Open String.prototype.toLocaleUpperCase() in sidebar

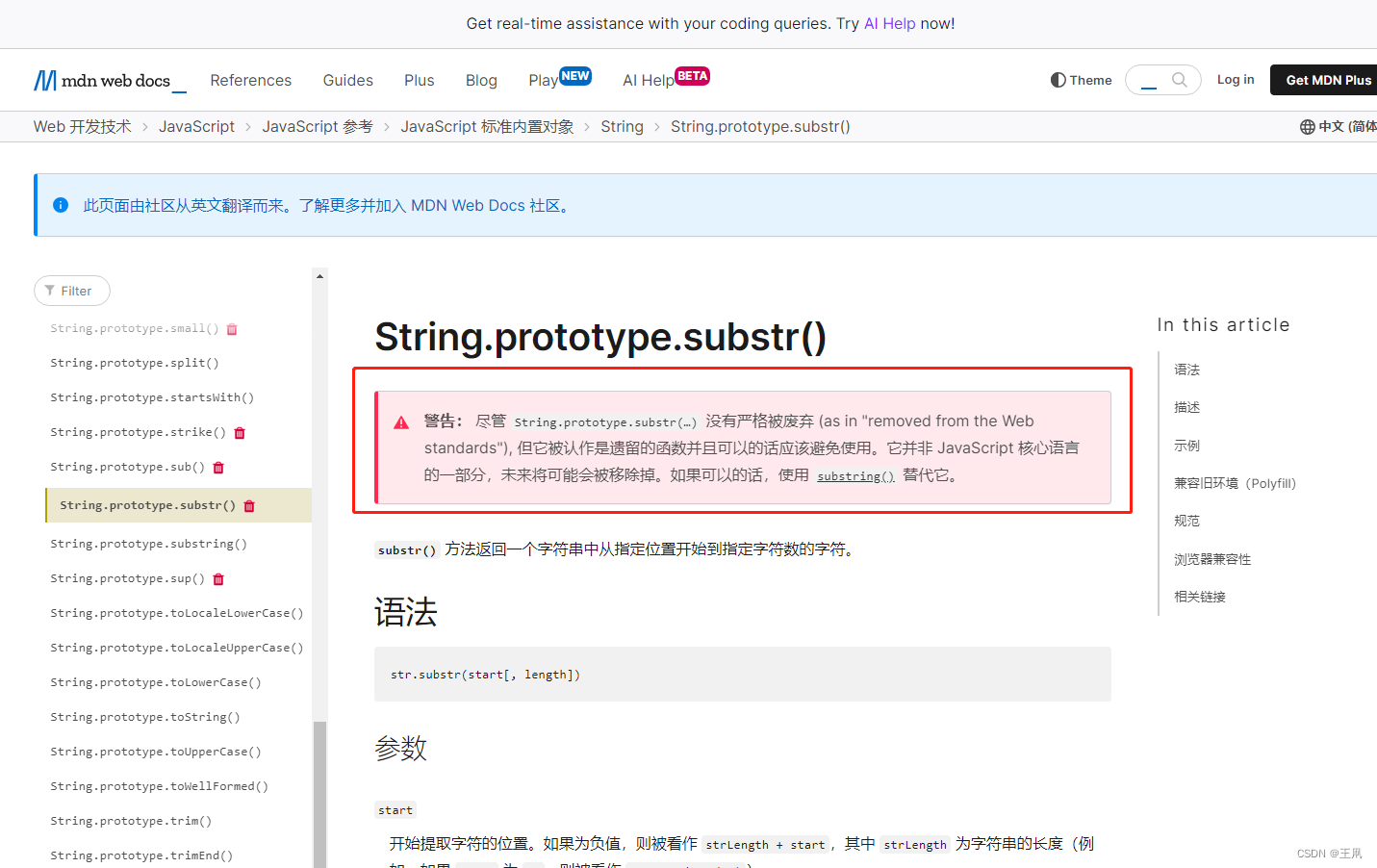[177, 649]
